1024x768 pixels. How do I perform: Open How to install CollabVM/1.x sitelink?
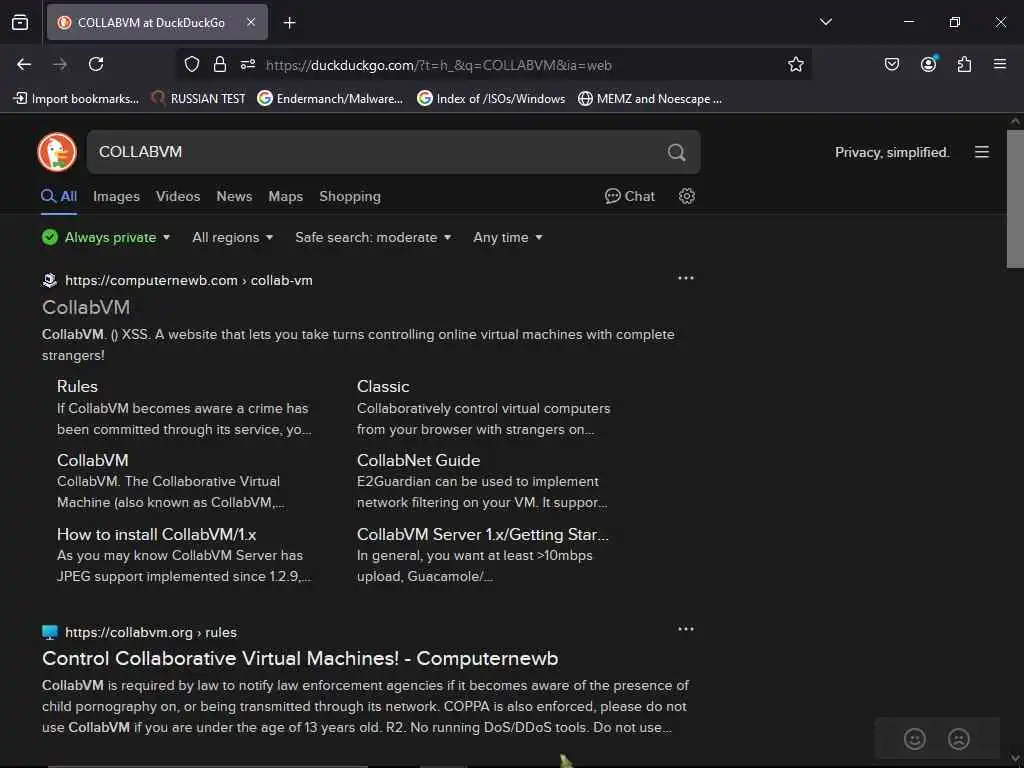tap(157, 534)
